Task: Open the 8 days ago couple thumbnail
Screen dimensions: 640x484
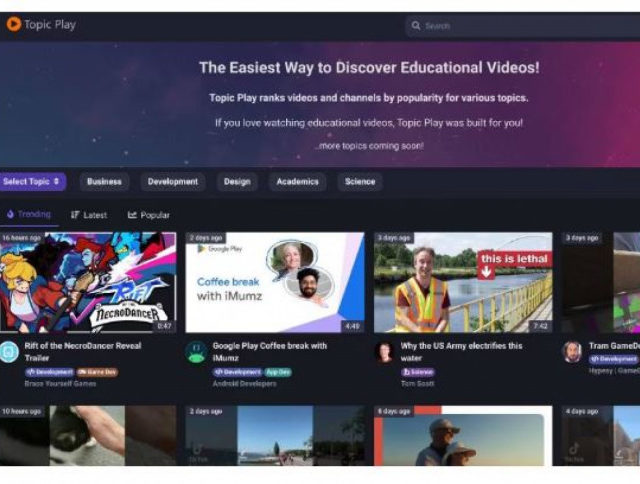Action: pos(463,435)
